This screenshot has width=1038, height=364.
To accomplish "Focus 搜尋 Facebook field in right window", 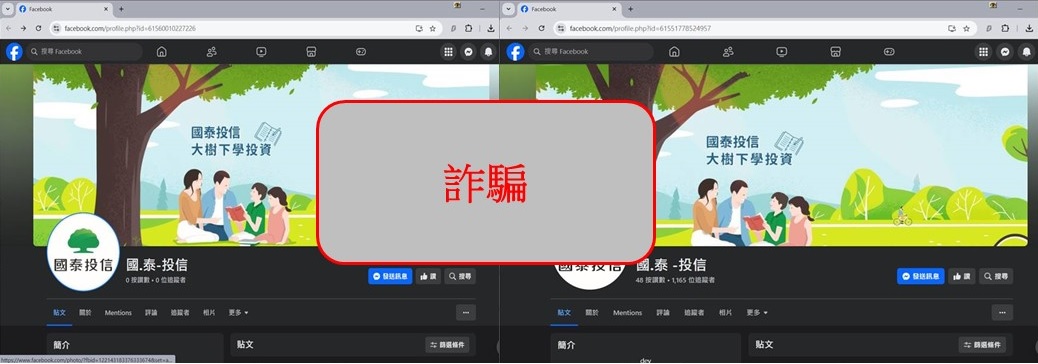I will [x=590, y=52].
